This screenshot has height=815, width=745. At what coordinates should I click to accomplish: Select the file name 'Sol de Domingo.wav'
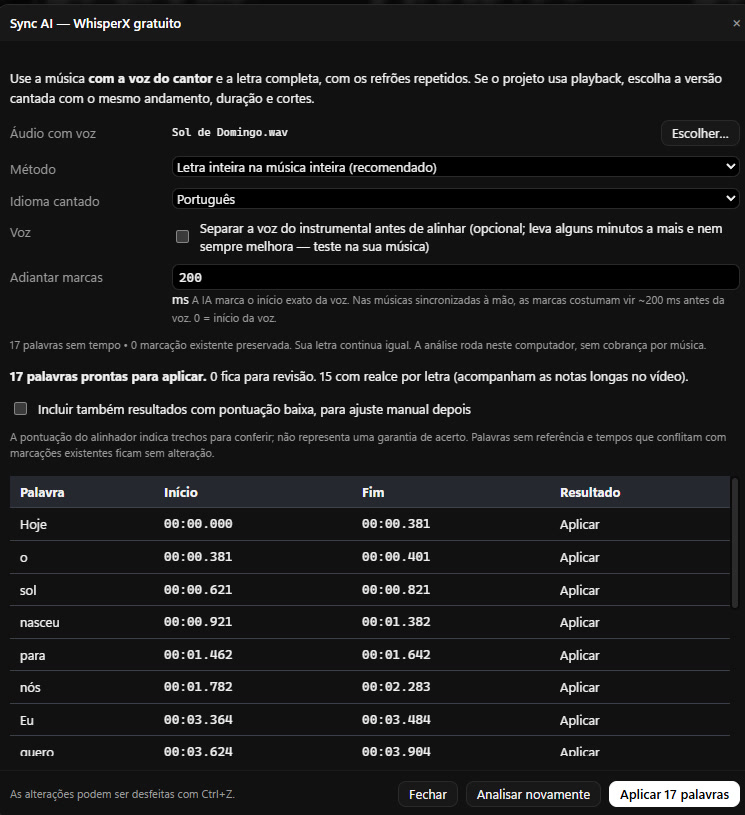230,133
